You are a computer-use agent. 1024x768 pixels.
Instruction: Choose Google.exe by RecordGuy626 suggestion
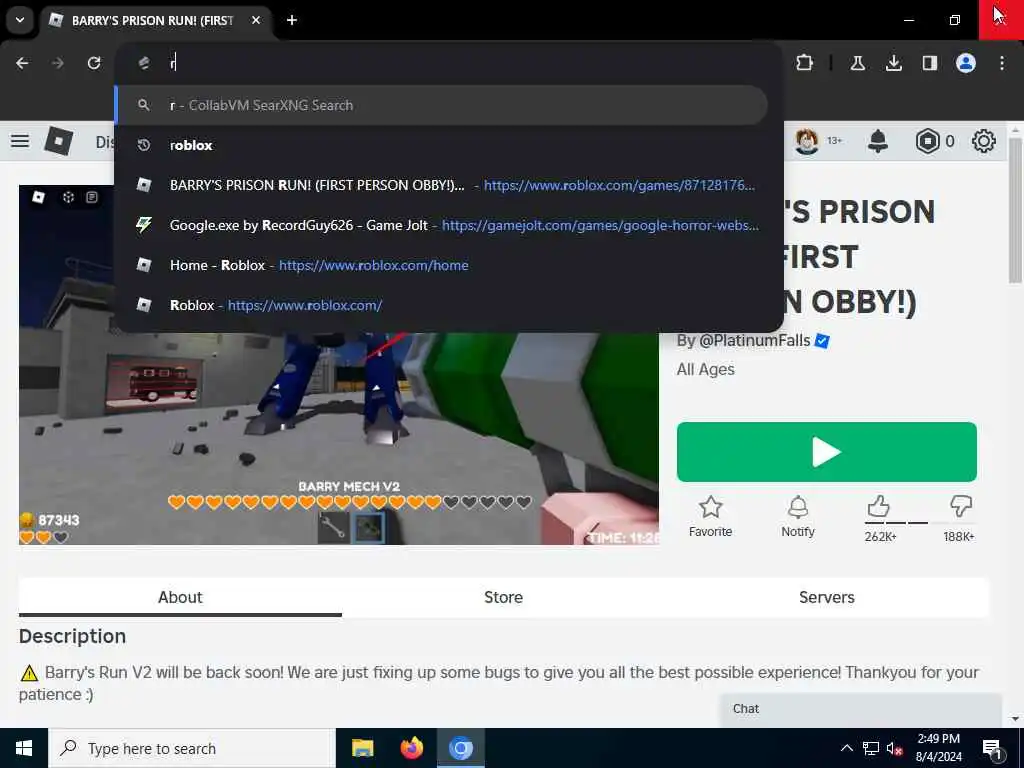pyautogui.click(x=441, y=225)
